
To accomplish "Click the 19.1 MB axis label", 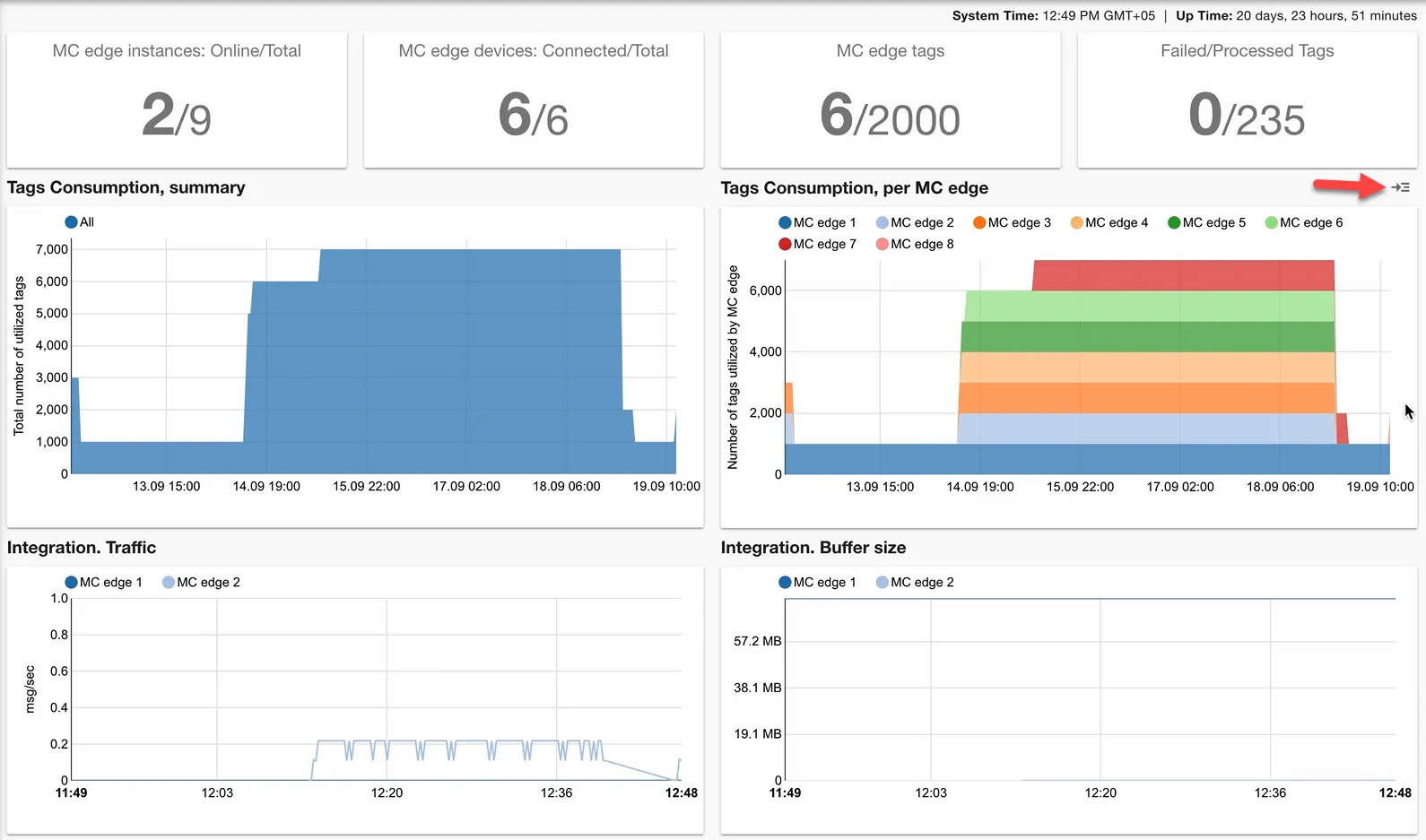I will click(x=758, y=733).
